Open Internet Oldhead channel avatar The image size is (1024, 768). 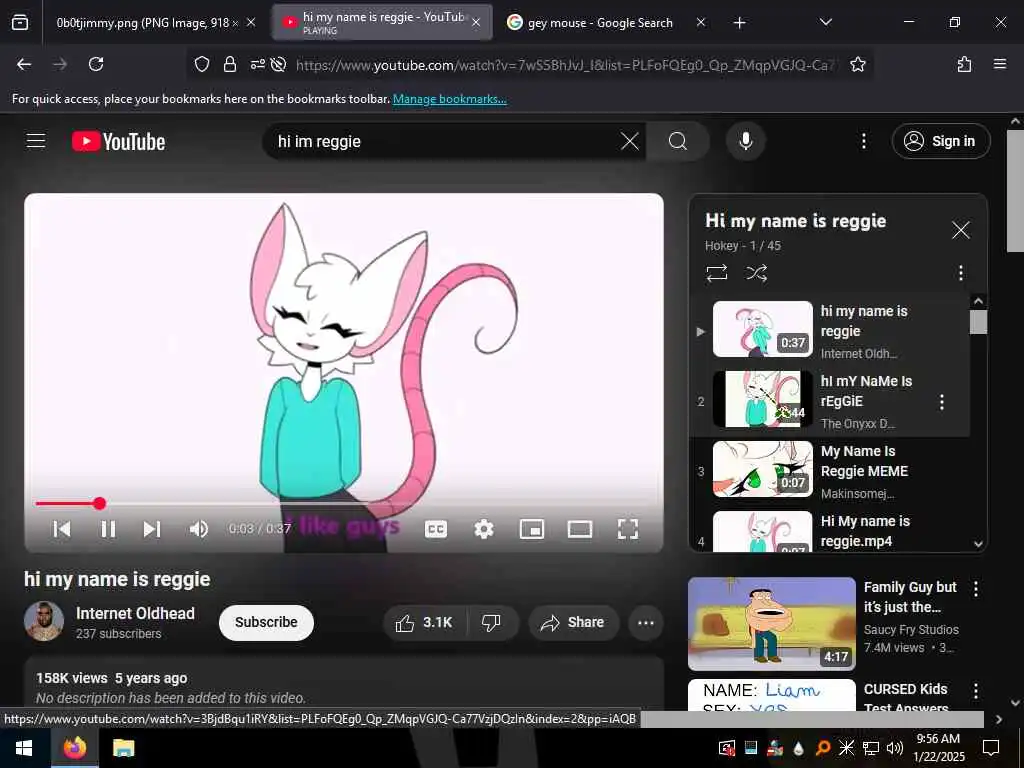point(44,621)
